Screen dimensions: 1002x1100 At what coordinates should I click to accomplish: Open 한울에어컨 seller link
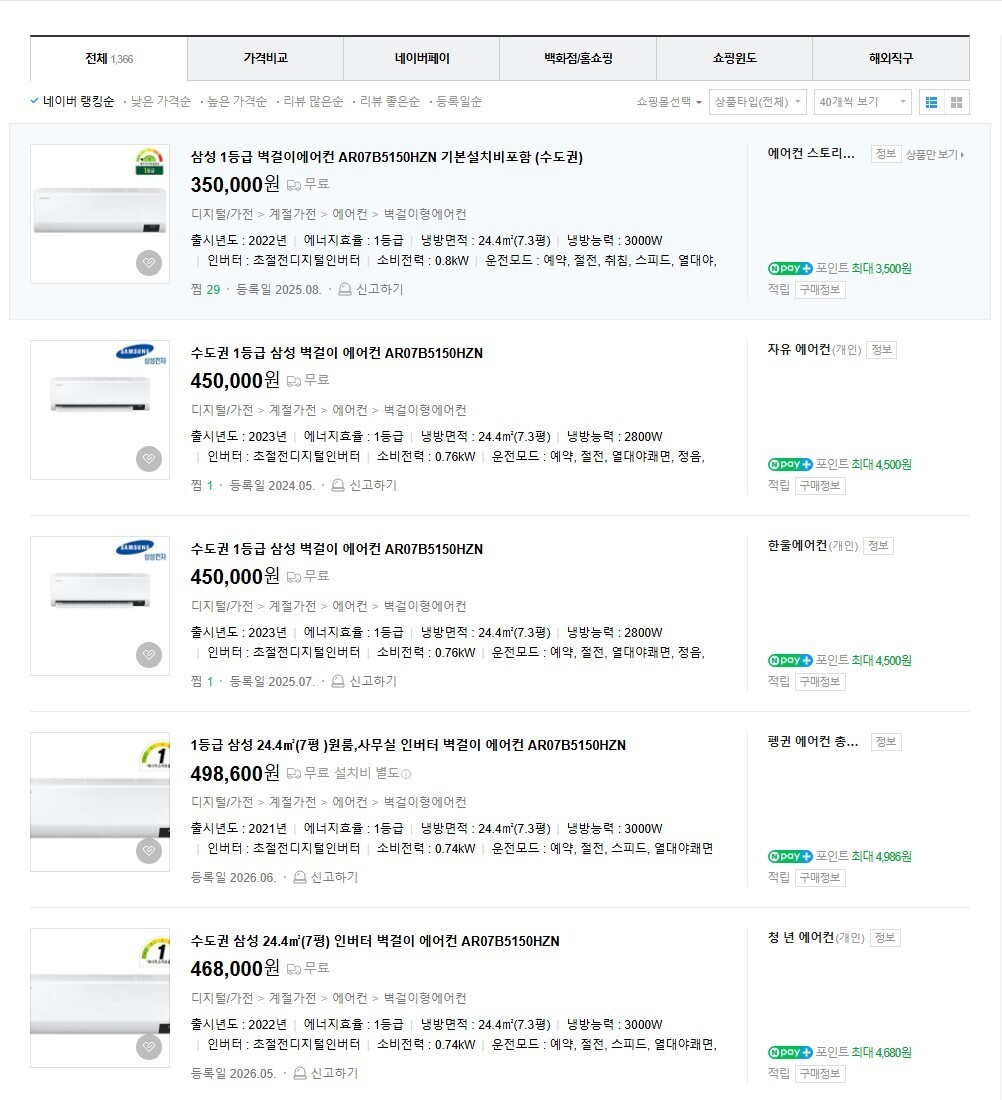(x=797, y=545)
